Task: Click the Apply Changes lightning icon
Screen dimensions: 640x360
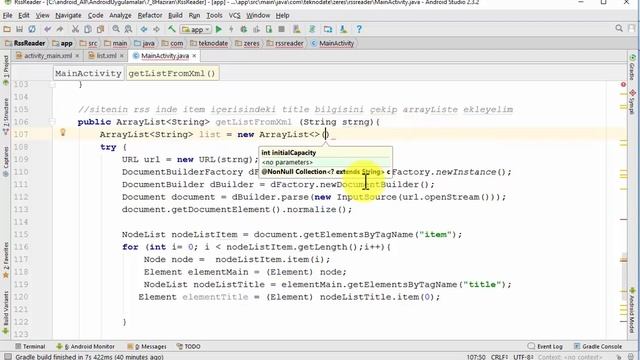Action: tap(231, 29)
